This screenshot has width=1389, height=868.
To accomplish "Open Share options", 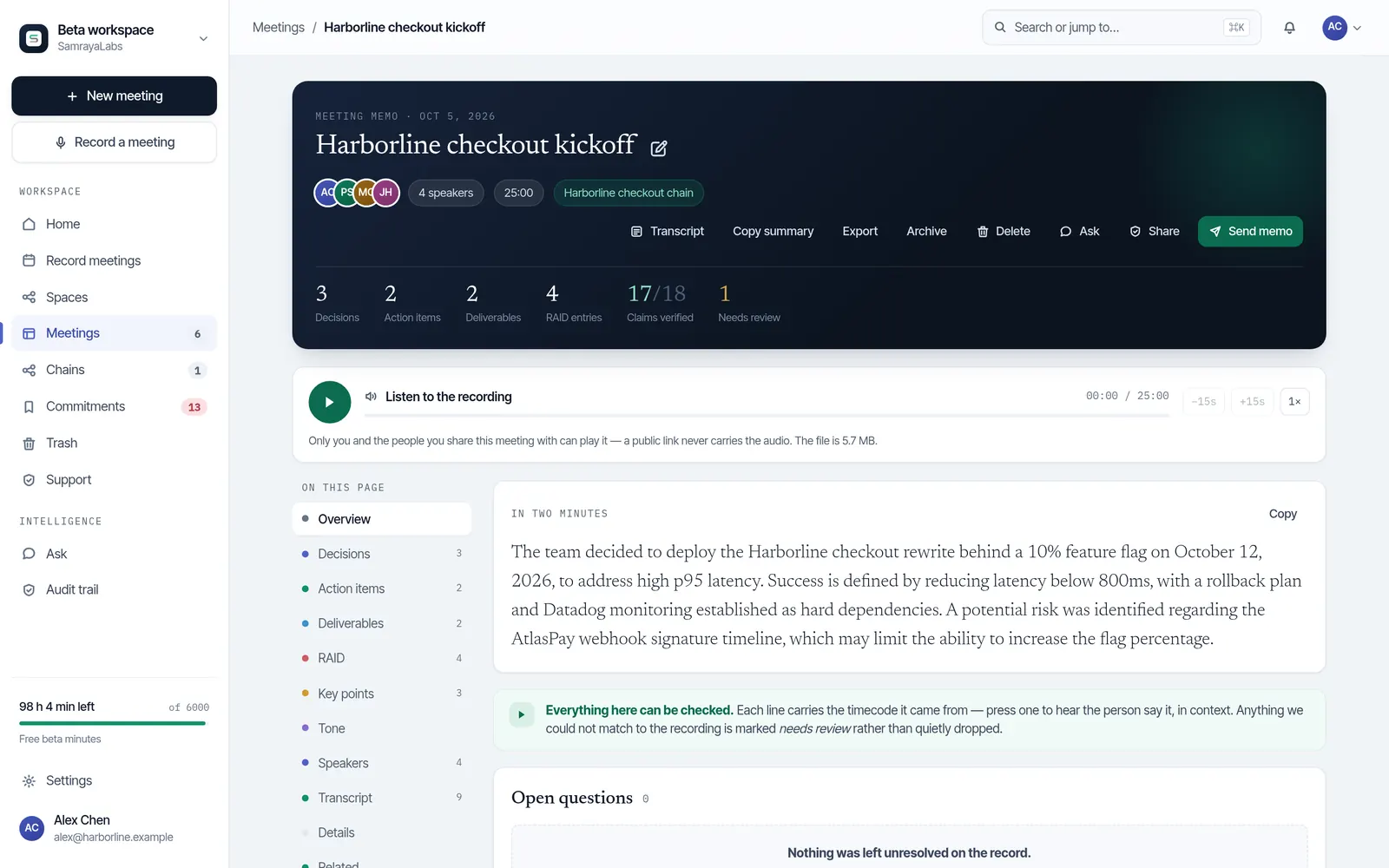I will pyautogui.click(x=1155, y=231).
